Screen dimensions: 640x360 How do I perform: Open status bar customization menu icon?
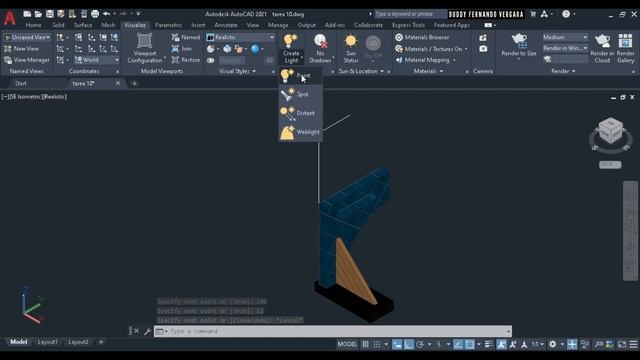[633, 344]
